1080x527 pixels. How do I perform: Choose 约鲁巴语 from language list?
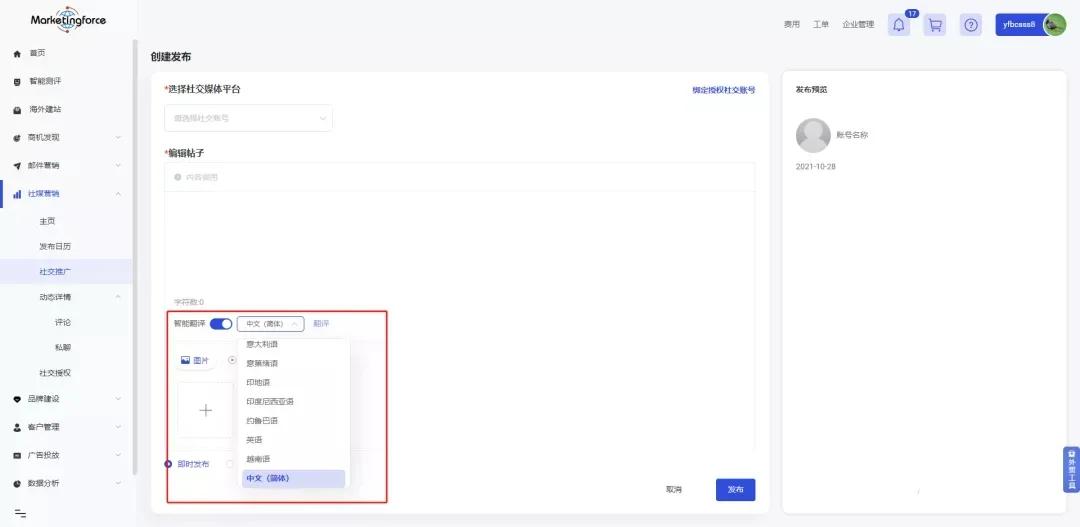293,421
